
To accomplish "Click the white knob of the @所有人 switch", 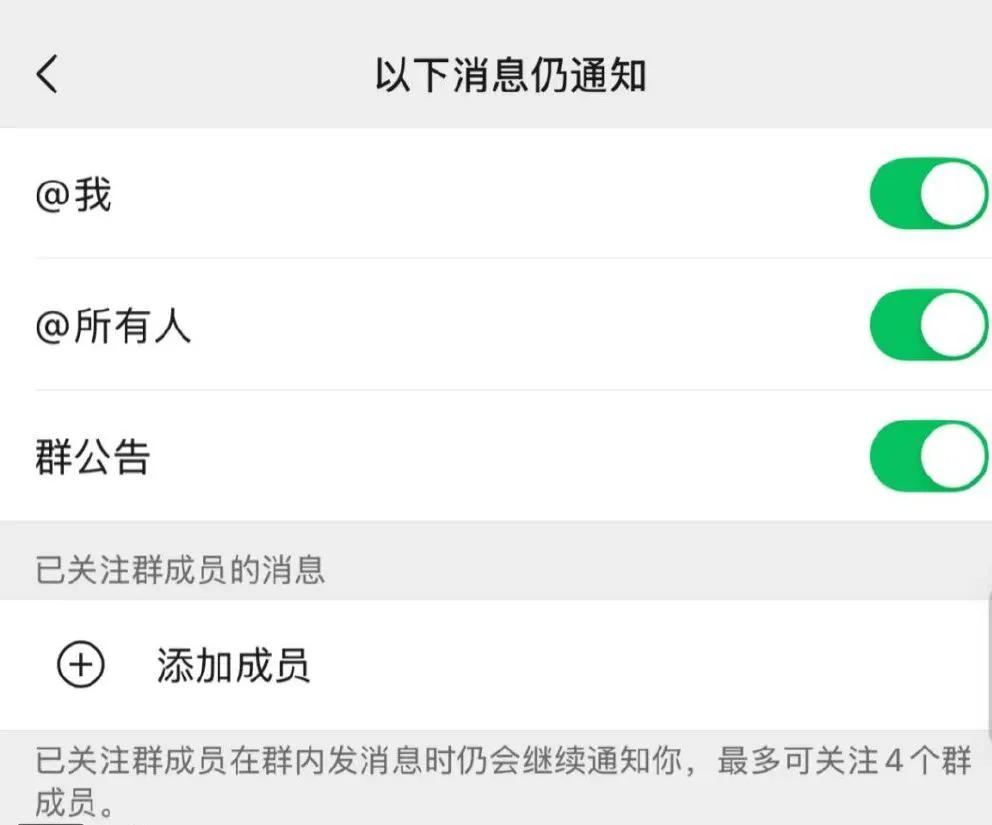I will pyautogui.click(x=953, y=325).
